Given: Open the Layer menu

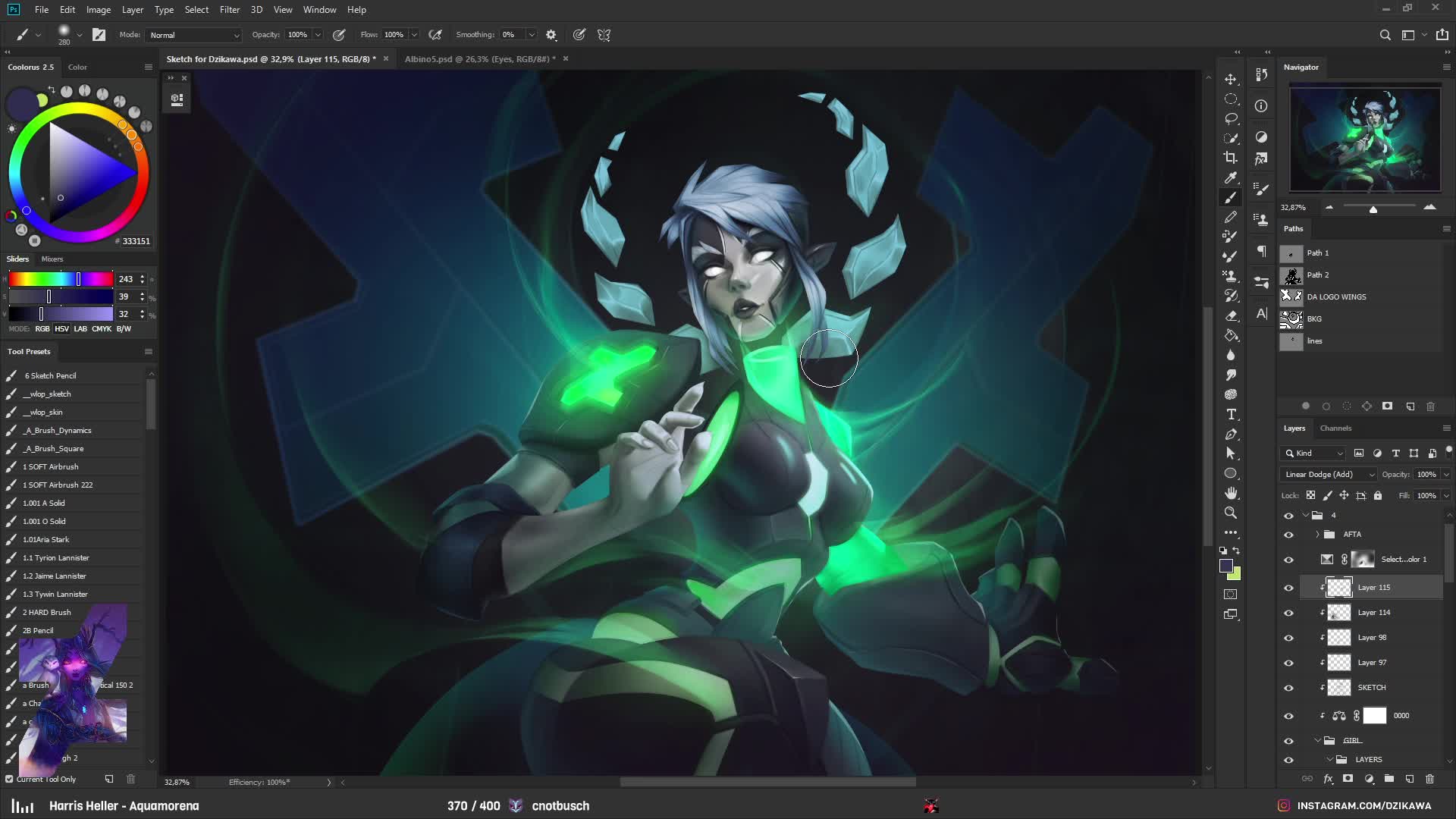Looking at the screenshot, I should [x=133, y=10].
